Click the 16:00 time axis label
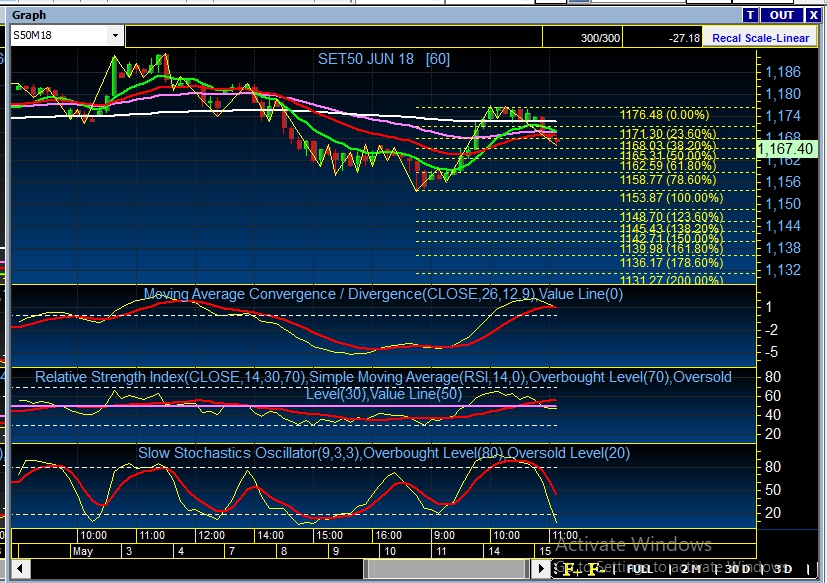This screenshot has width=827, height=583. (389, 535)
